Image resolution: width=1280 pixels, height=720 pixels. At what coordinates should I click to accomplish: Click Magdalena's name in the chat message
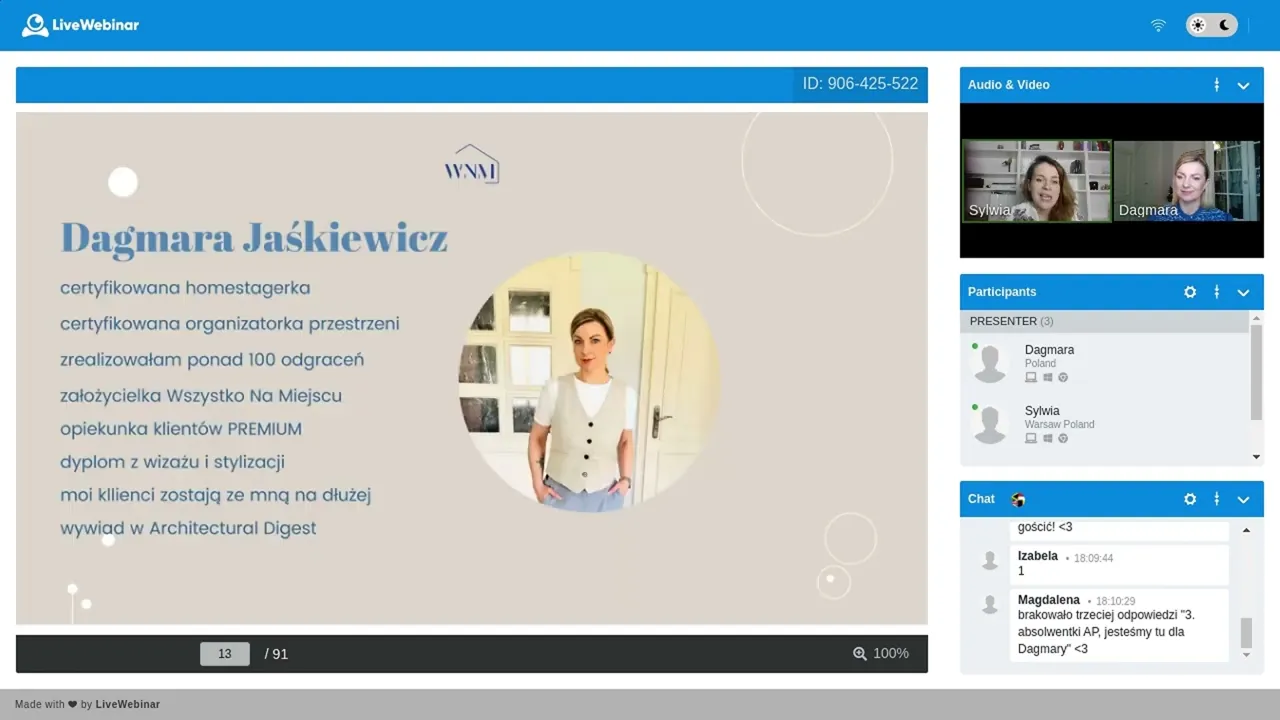tap(1049, 600)
